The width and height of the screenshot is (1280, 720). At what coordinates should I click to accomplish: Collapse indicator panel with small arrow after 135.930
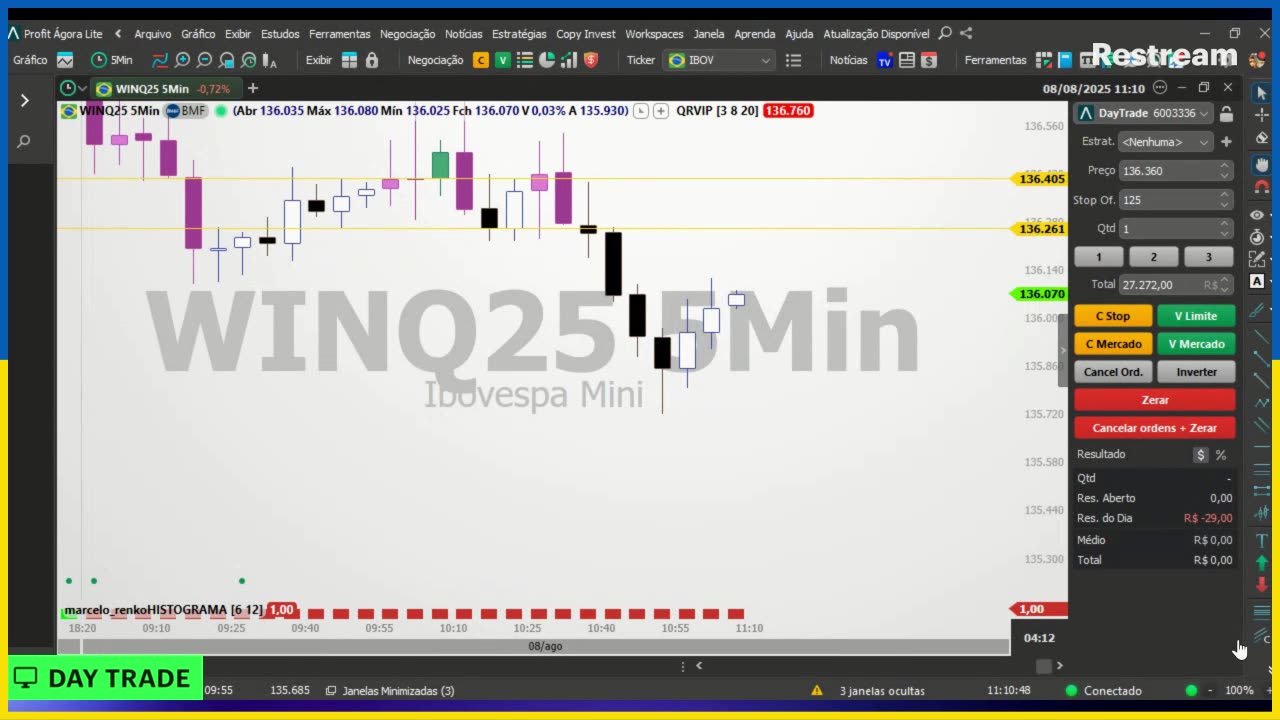[641, 111]
